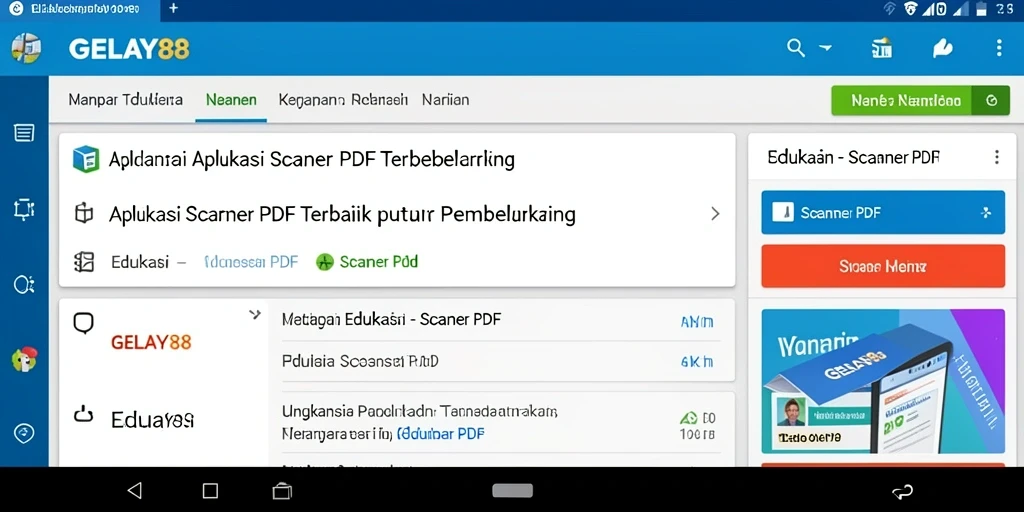Screen dimensions: 1024x512
Task: Click the battery icon in status bar
Action: [981, 8]
